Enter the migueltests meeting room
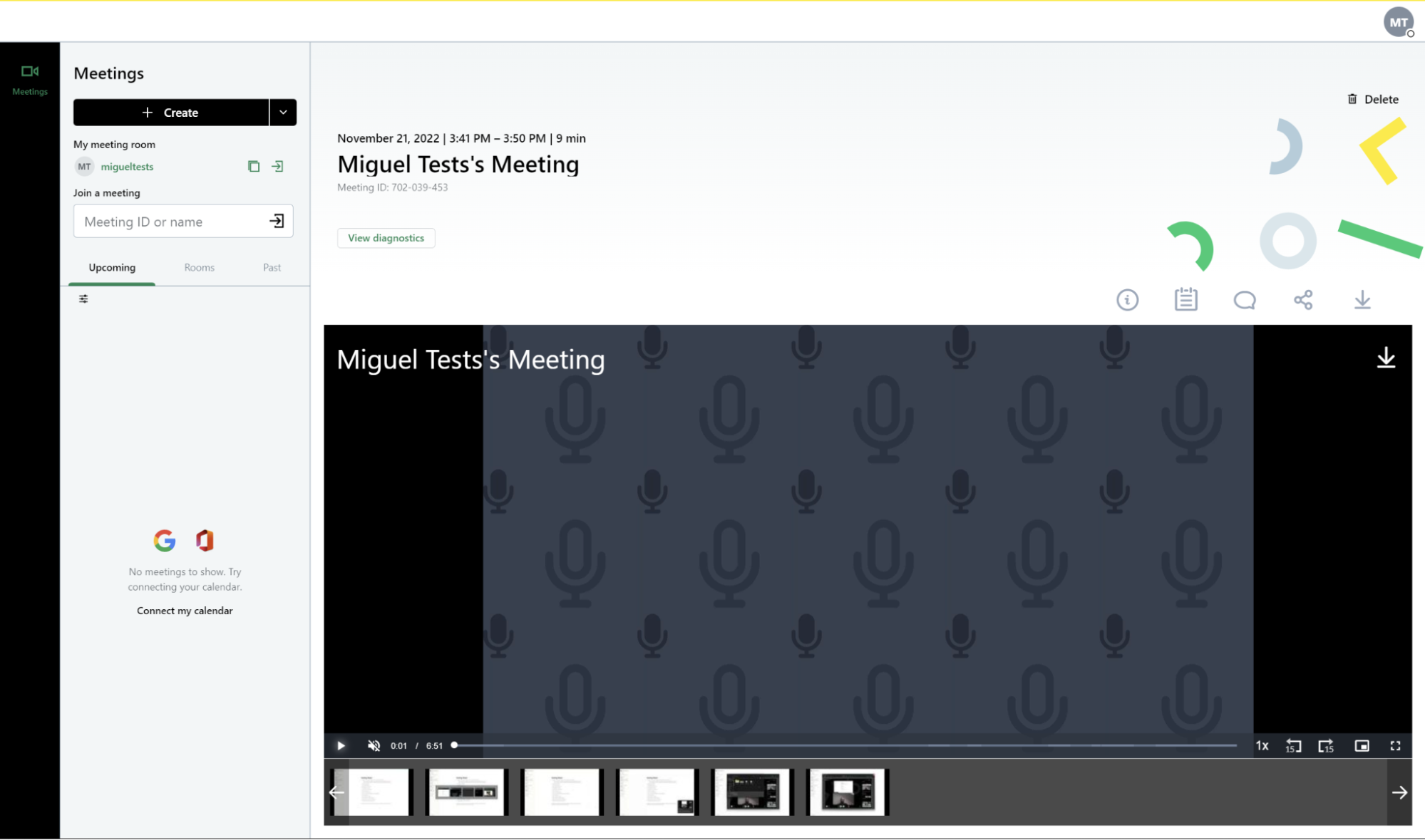Viewport: 1425px width, 840px height. 278,166
